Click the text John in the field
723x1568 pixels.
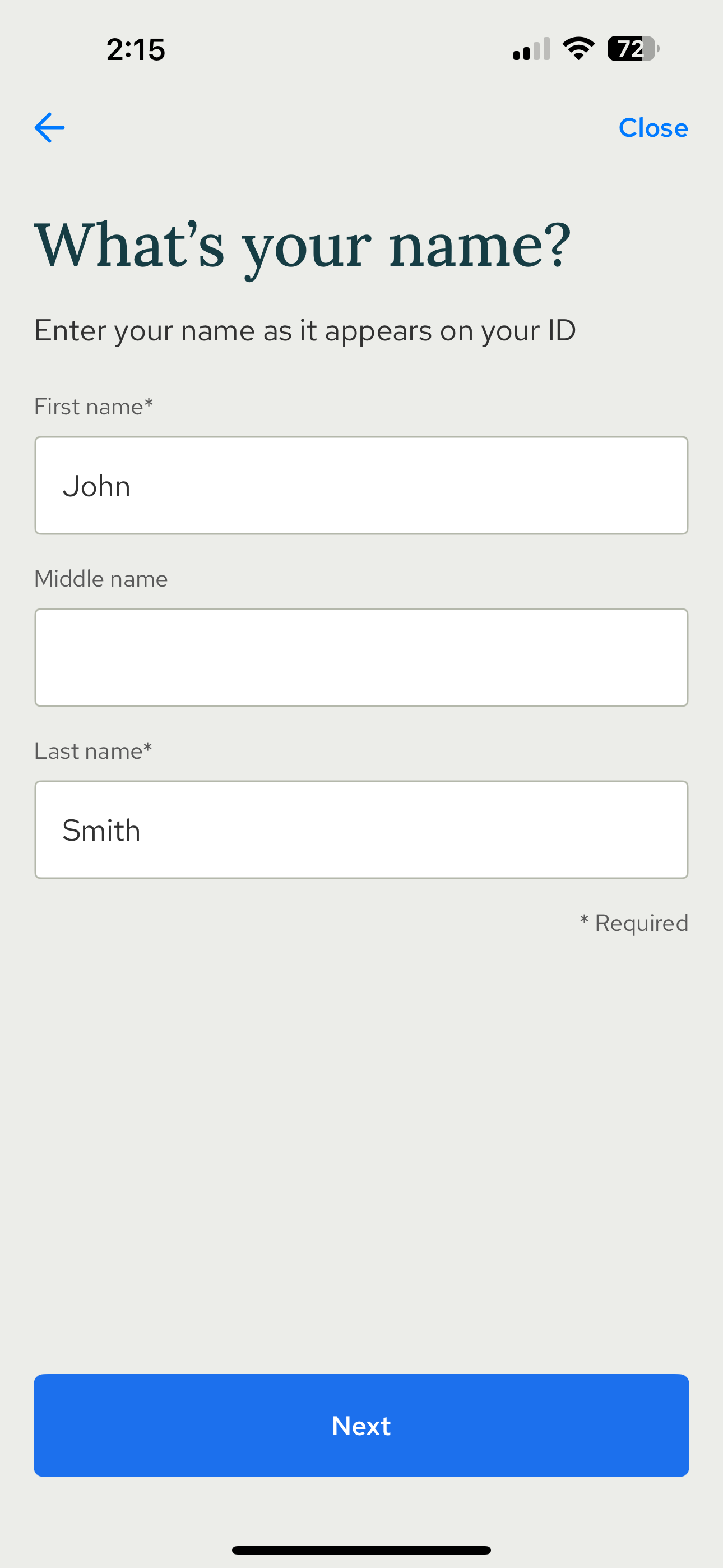(97, 486)
